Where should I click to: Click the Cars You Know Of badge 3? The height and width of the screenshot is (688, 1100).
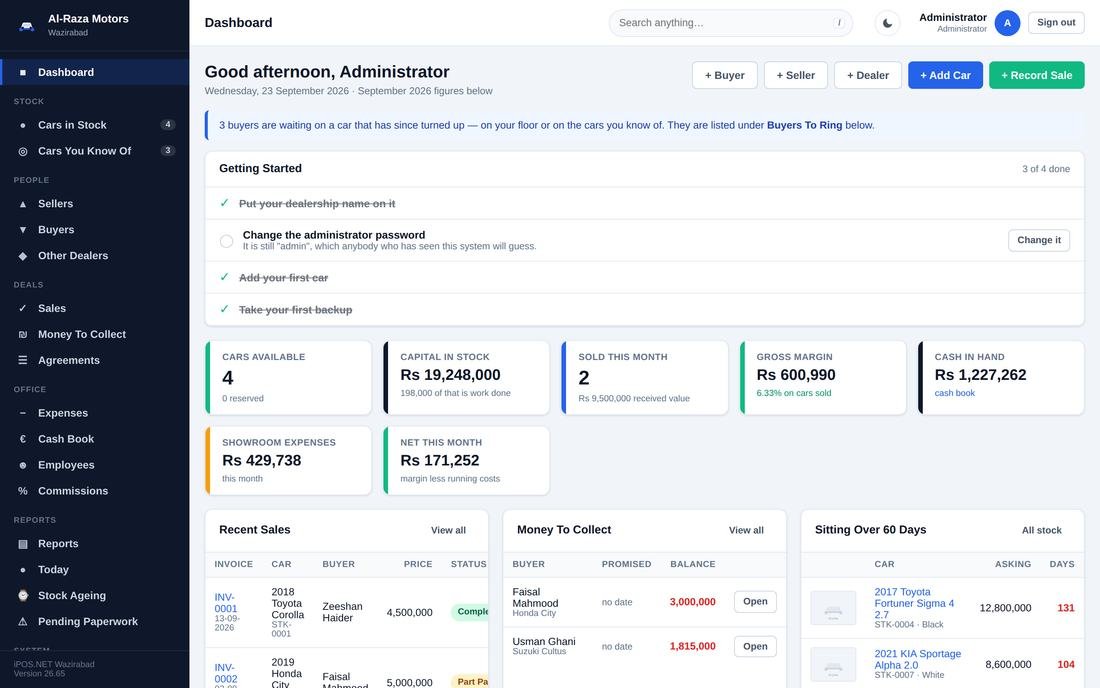(168, 151)
